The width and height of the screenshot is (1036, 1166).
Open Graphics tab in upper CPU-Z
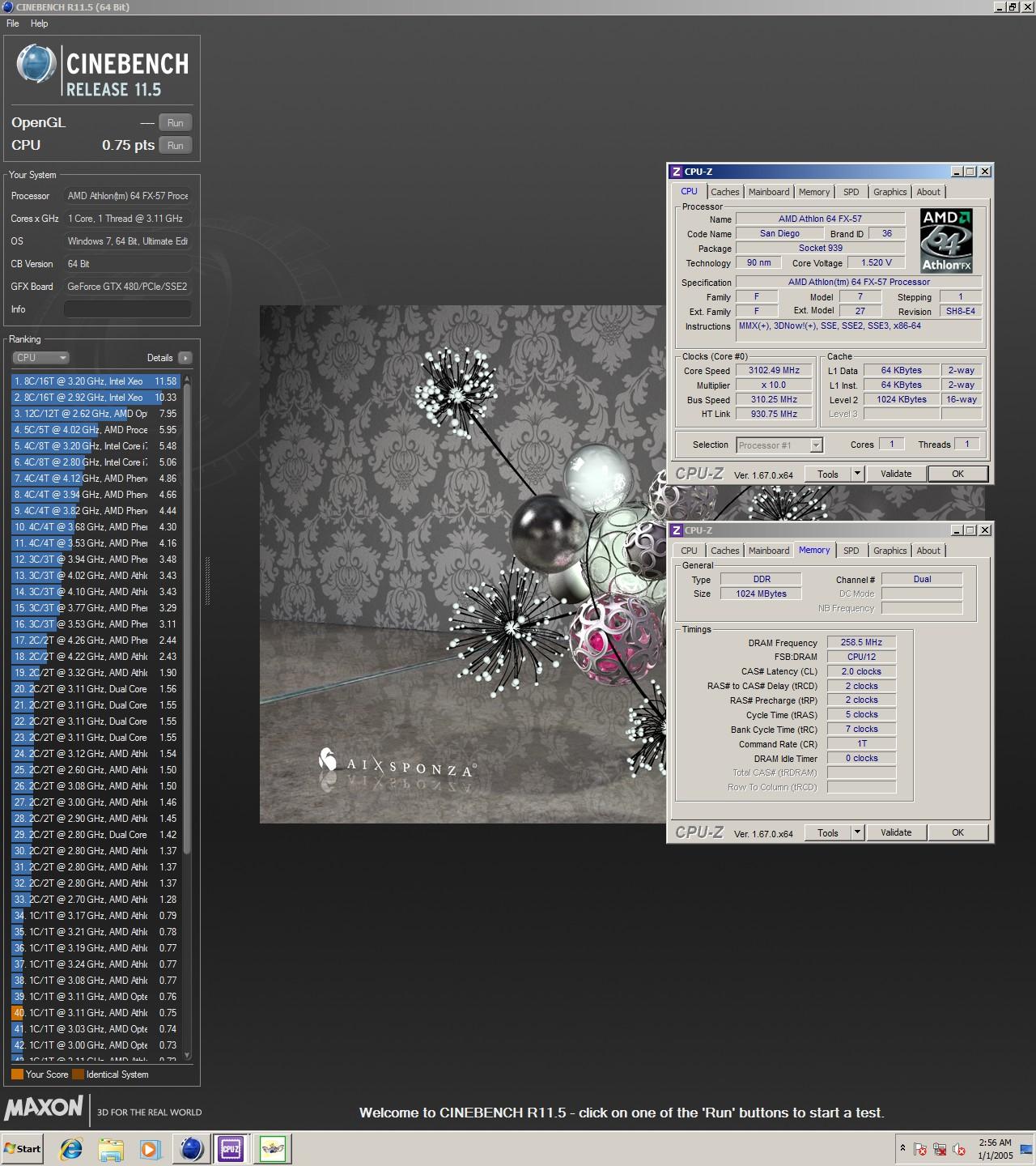pos(890,192)
